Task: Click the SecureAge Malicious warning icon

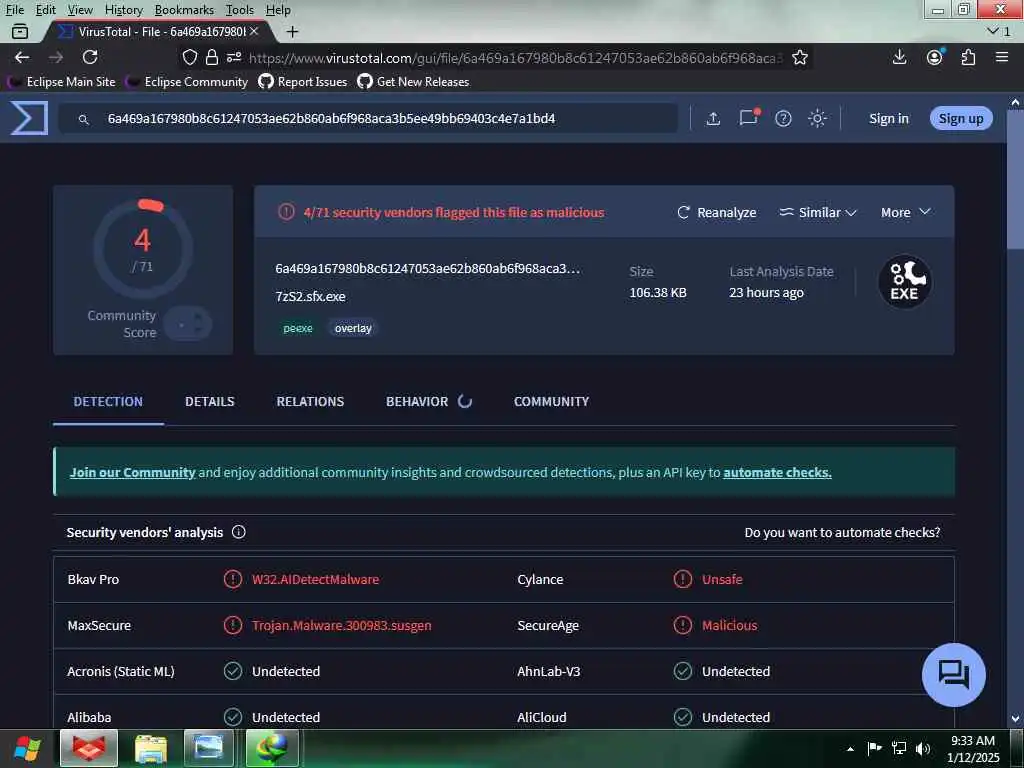Action: coord(682,625)
